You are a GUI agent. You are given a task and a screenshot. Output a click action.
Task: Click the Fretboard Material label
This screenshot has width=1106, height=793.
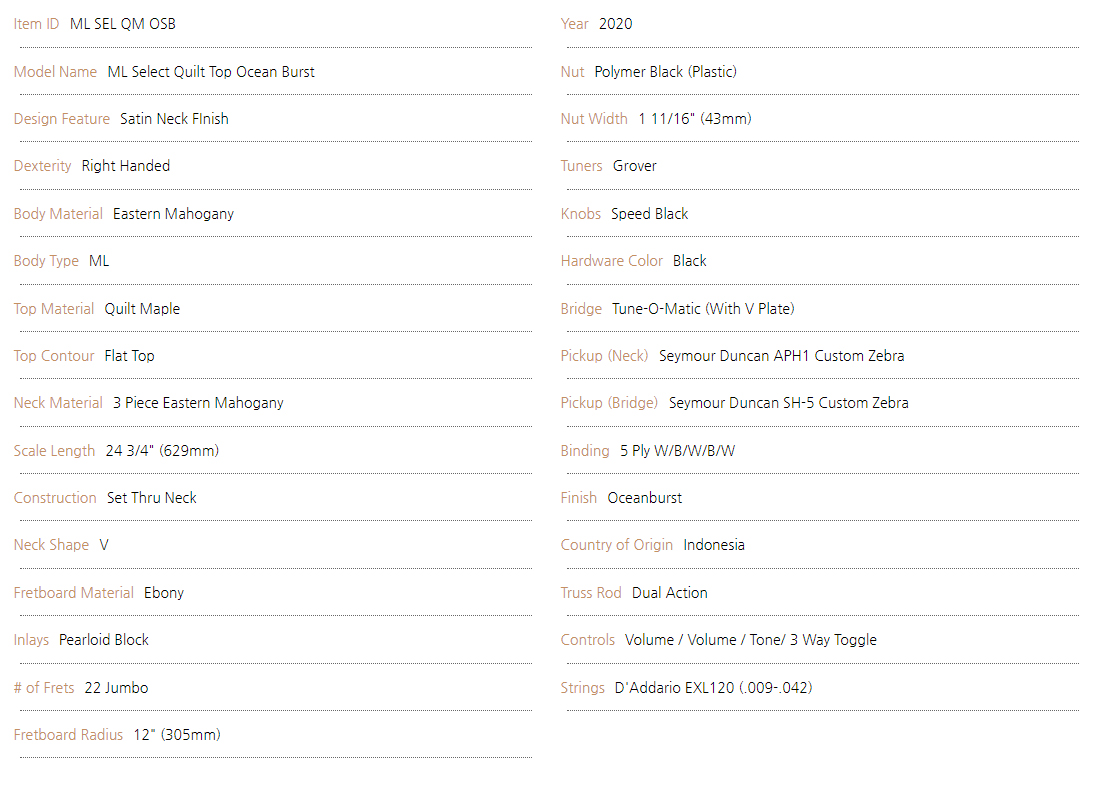pos(73,593)
